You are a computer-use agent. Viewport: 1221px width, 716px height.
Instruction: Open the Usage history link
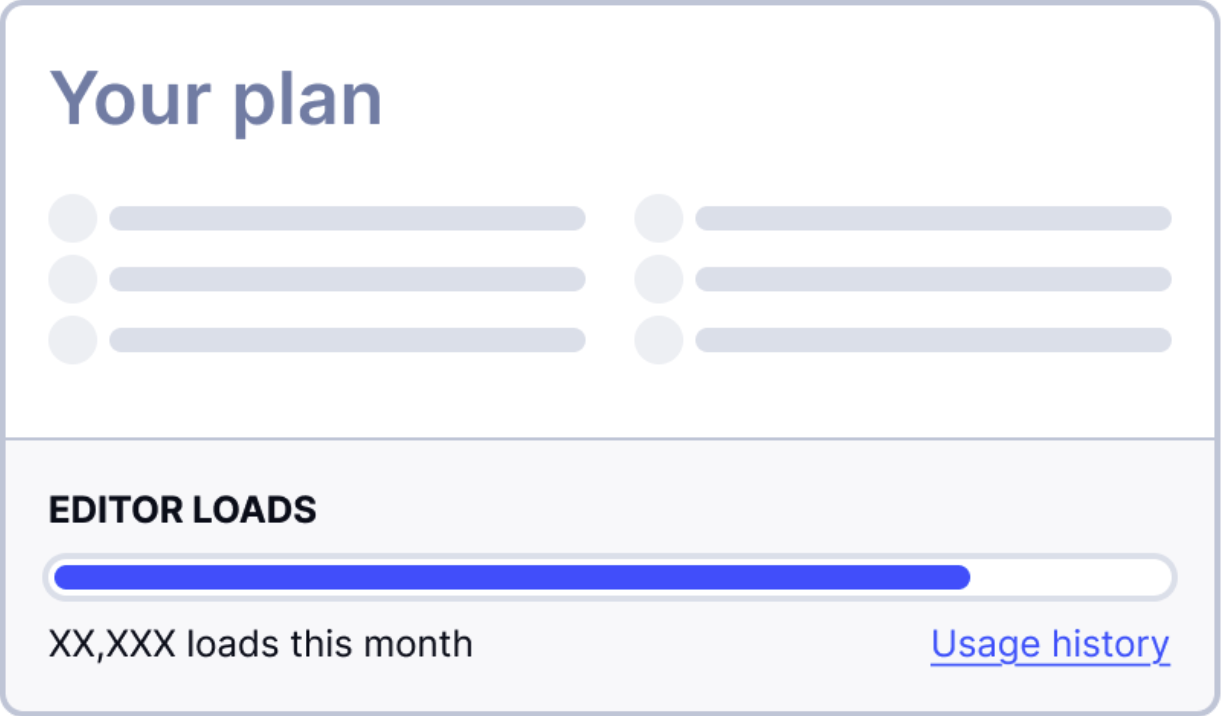[x=1049, y=644]
